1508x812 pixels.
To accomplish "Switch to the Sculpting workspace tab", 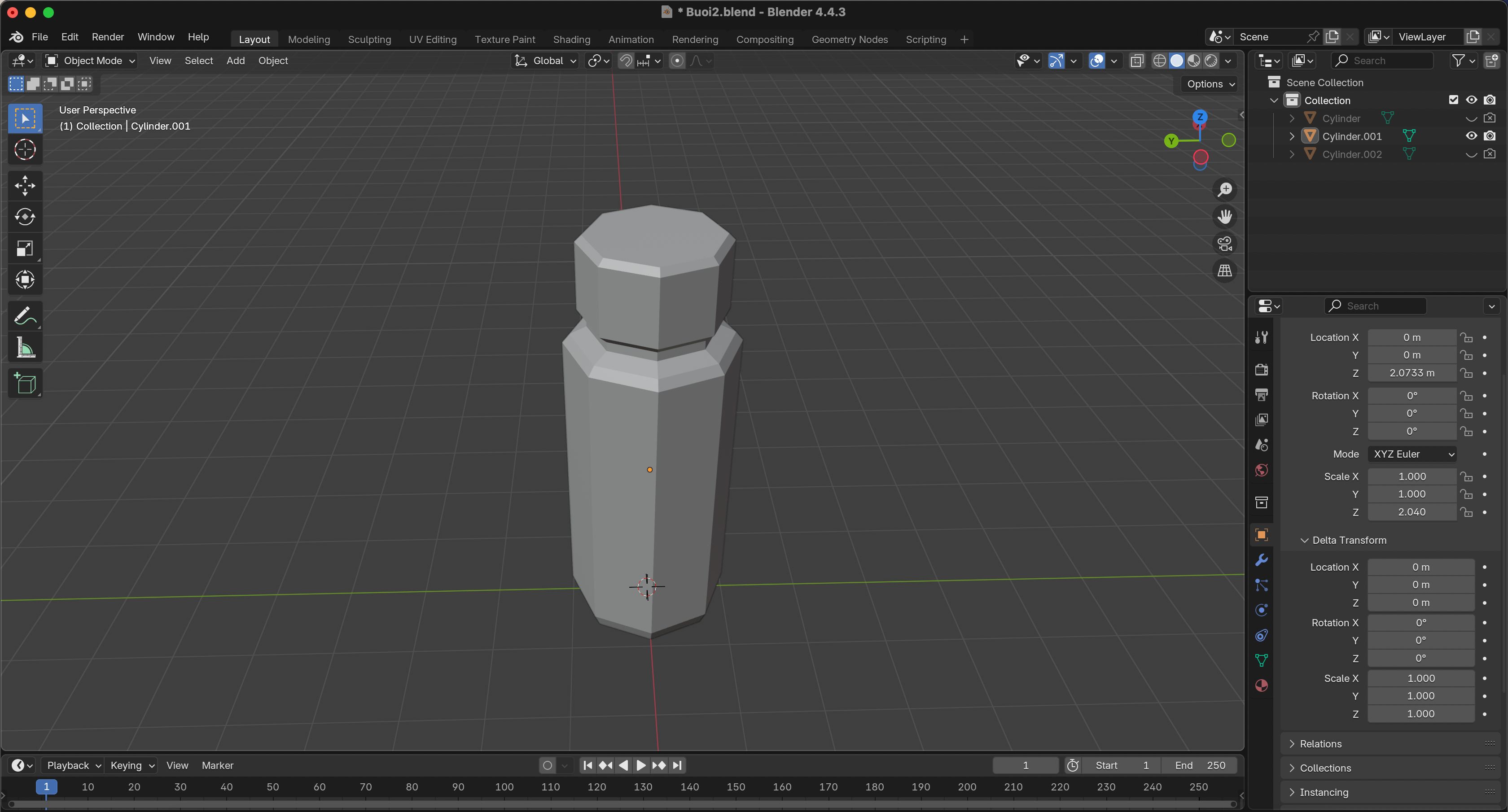I will [369, 39].
